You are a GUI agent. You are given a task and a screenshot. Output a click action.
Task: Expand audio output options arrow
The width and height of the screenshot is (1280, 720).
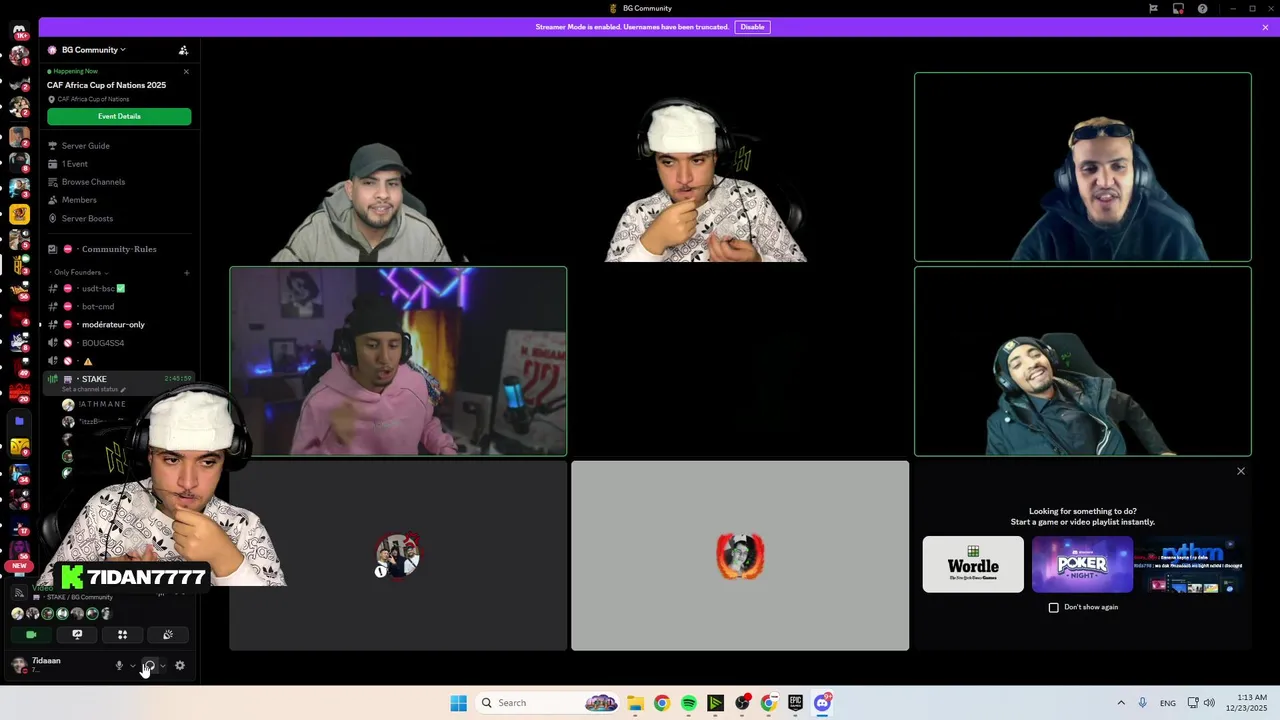pos(163,666)
